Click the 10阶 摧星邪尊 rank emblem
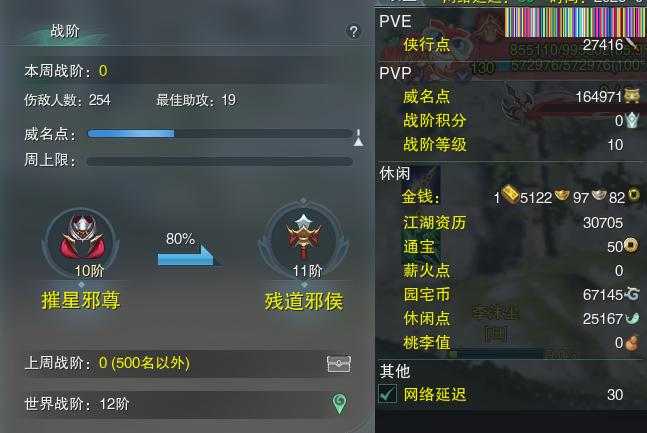The image size is (647, 433). (81, 241)
